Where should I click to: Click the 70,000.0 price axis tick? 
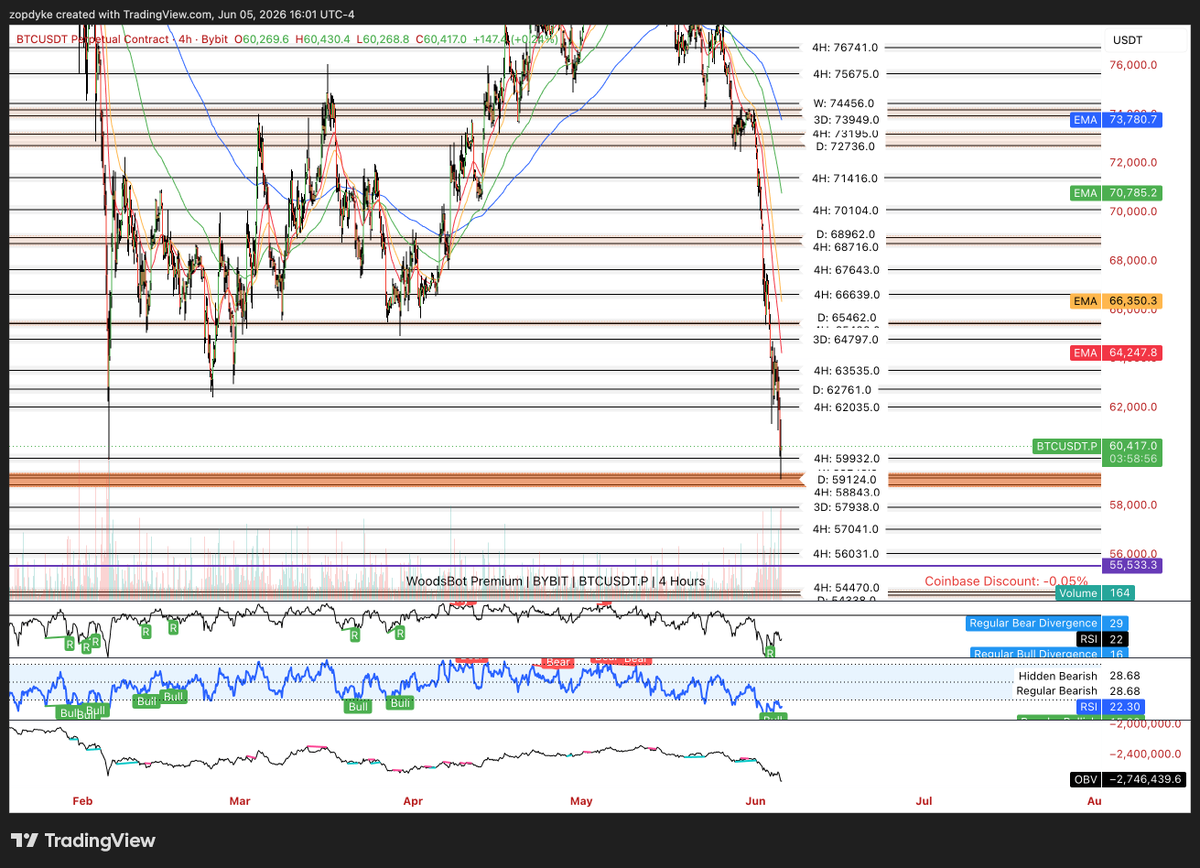pos(1135,211)
